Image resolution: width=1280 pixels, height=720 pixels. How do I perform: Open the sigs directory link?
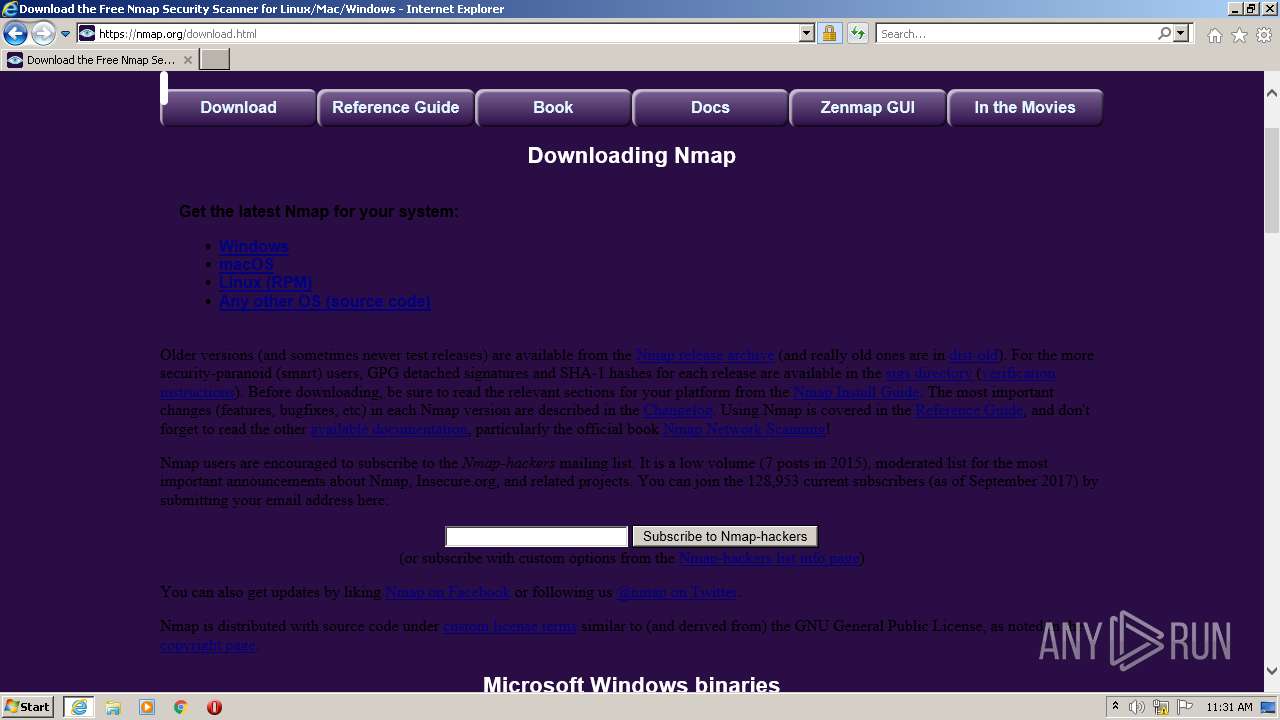click(x=929, y=373)
